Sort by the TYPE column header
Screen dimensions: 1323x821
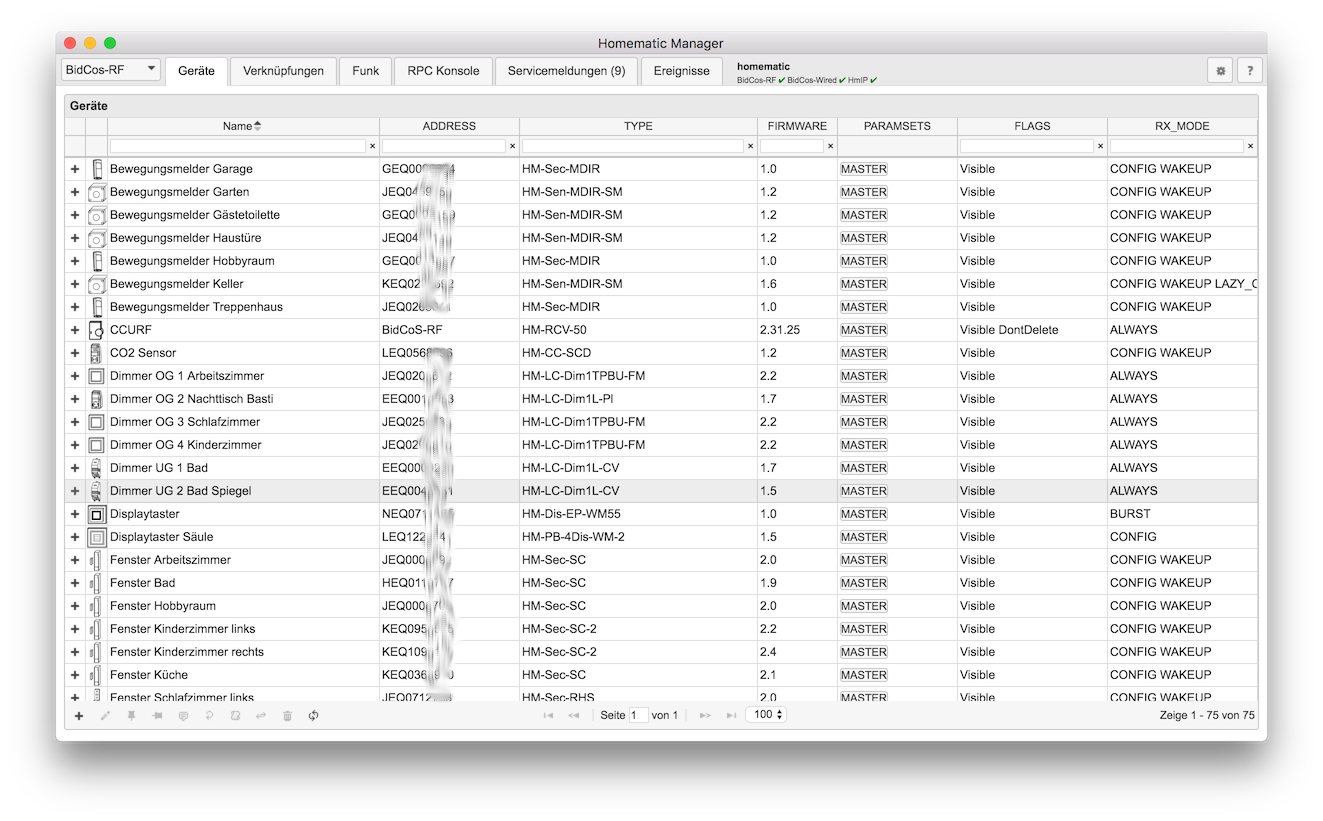point(638,126)
